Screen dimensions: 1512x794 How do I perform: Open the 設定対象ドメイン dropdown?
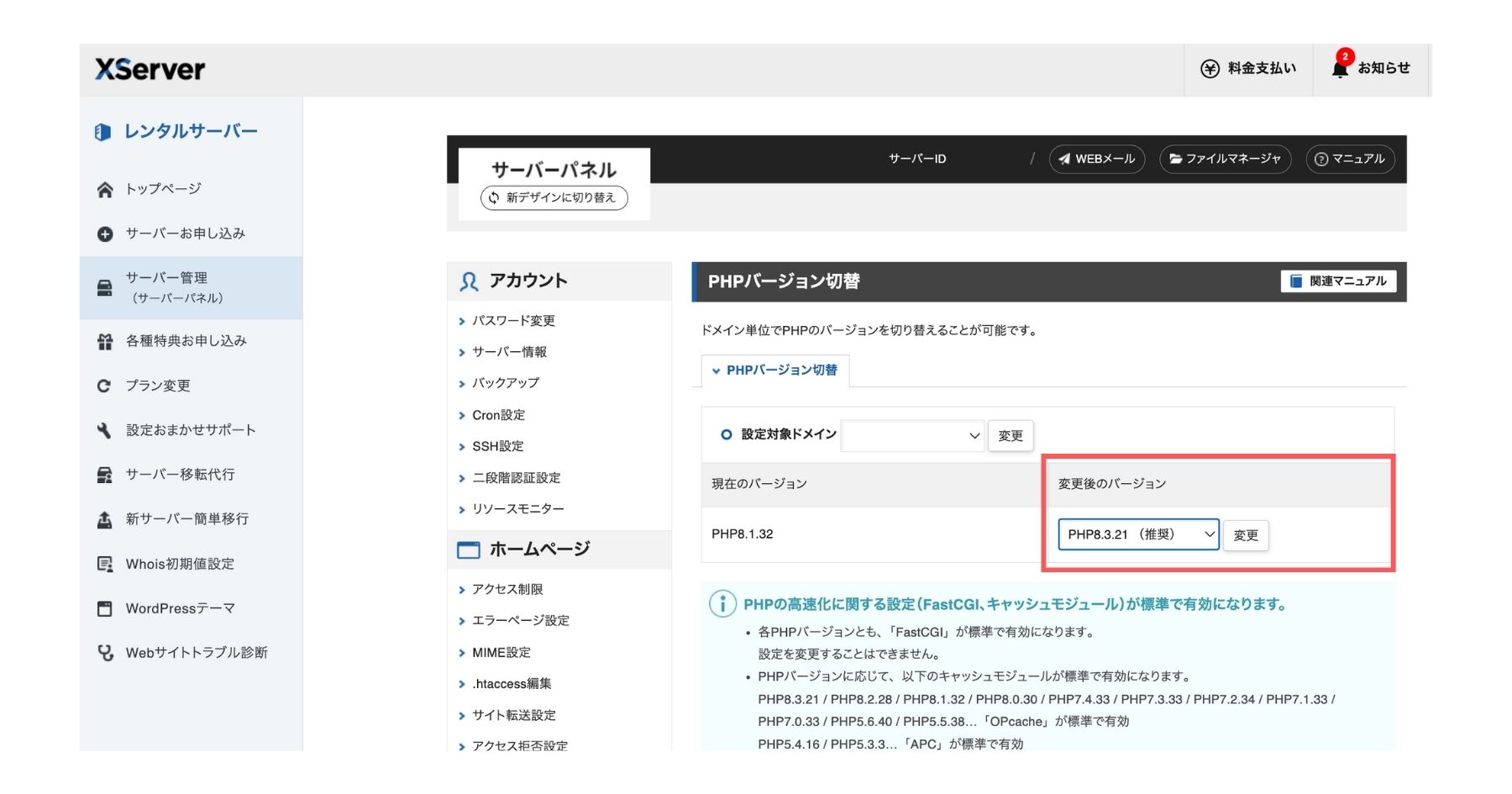[913, 435]
